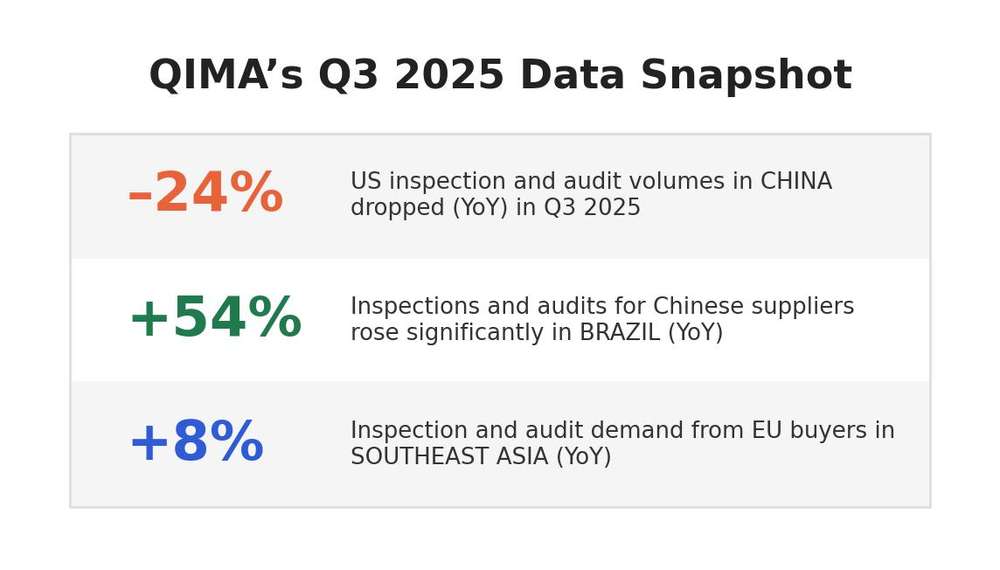Select the US inspection and audit volumes text
The height and width of the screenshot is (570, 1000).
(x=591, y=194)
